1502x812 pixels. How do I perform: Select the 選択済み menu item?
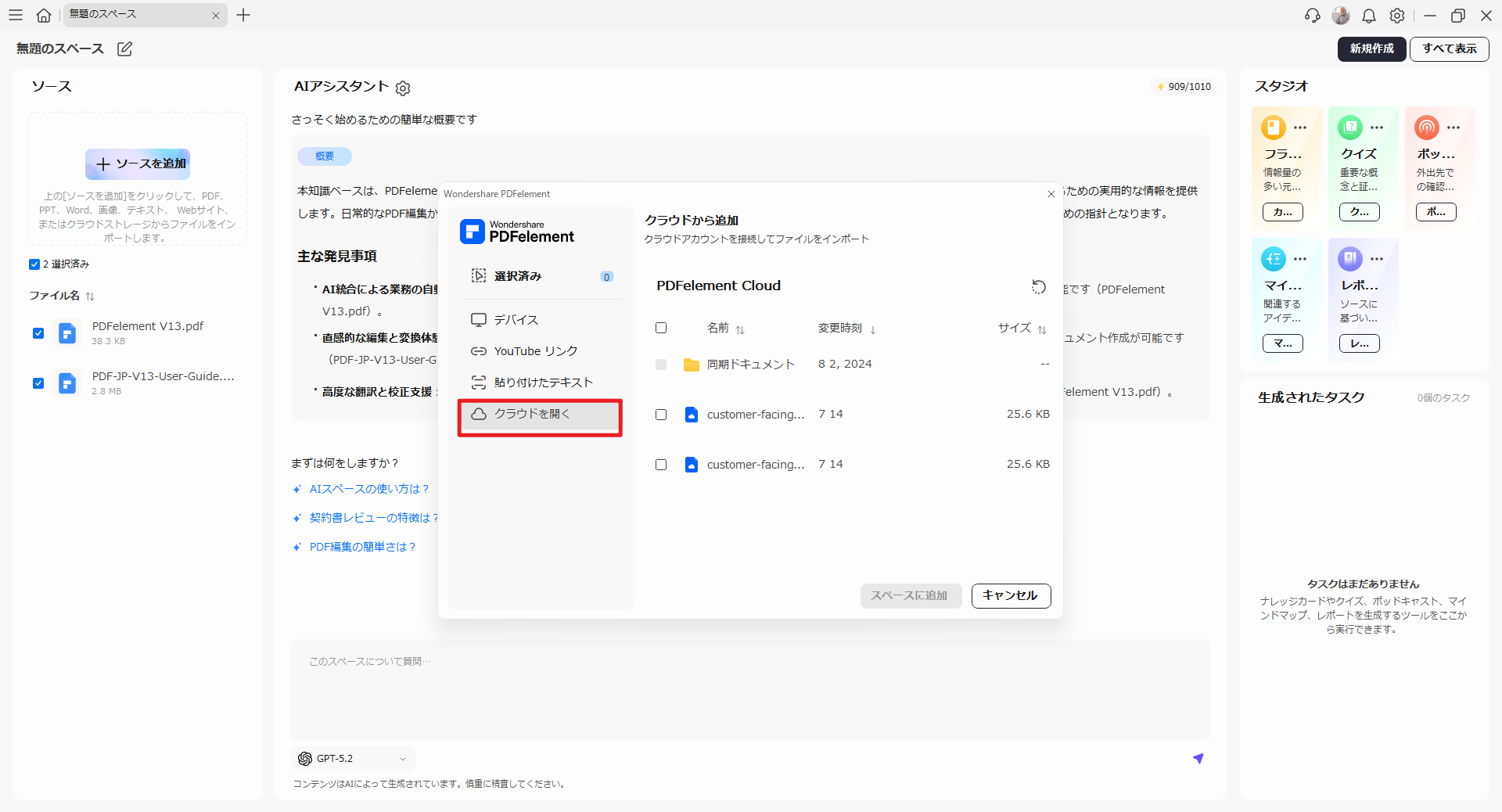pyautogui.click(x=541, y=276)
